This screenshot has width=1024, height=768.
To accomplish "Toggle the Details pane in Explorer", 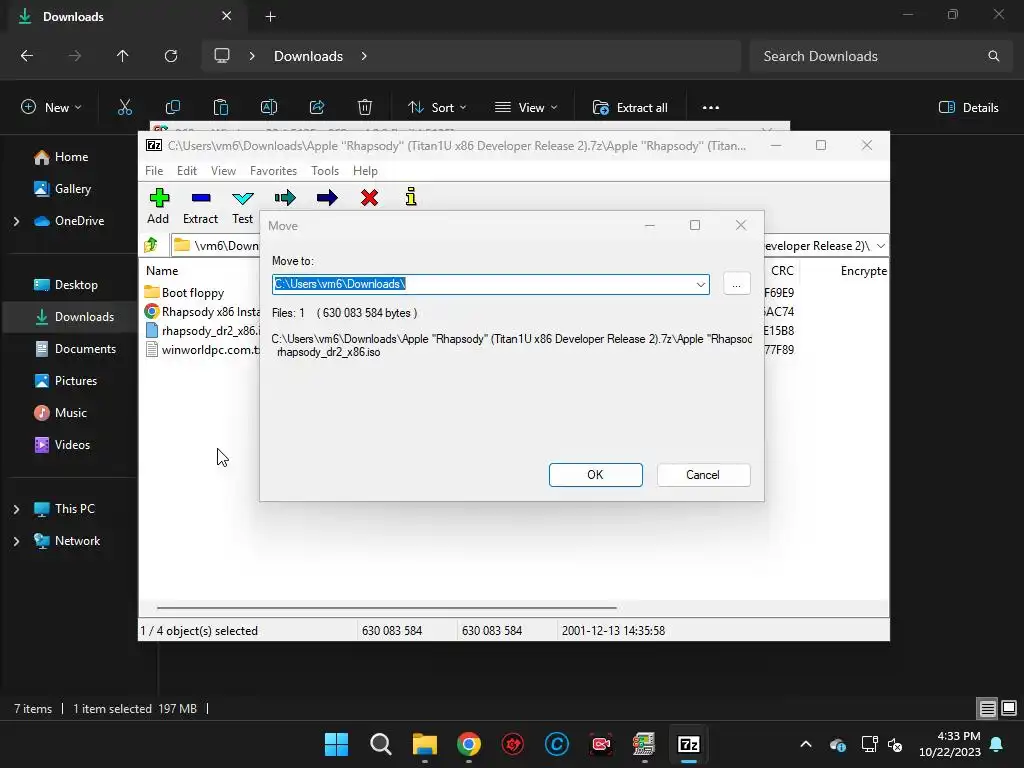I will [x=968, y=108].
